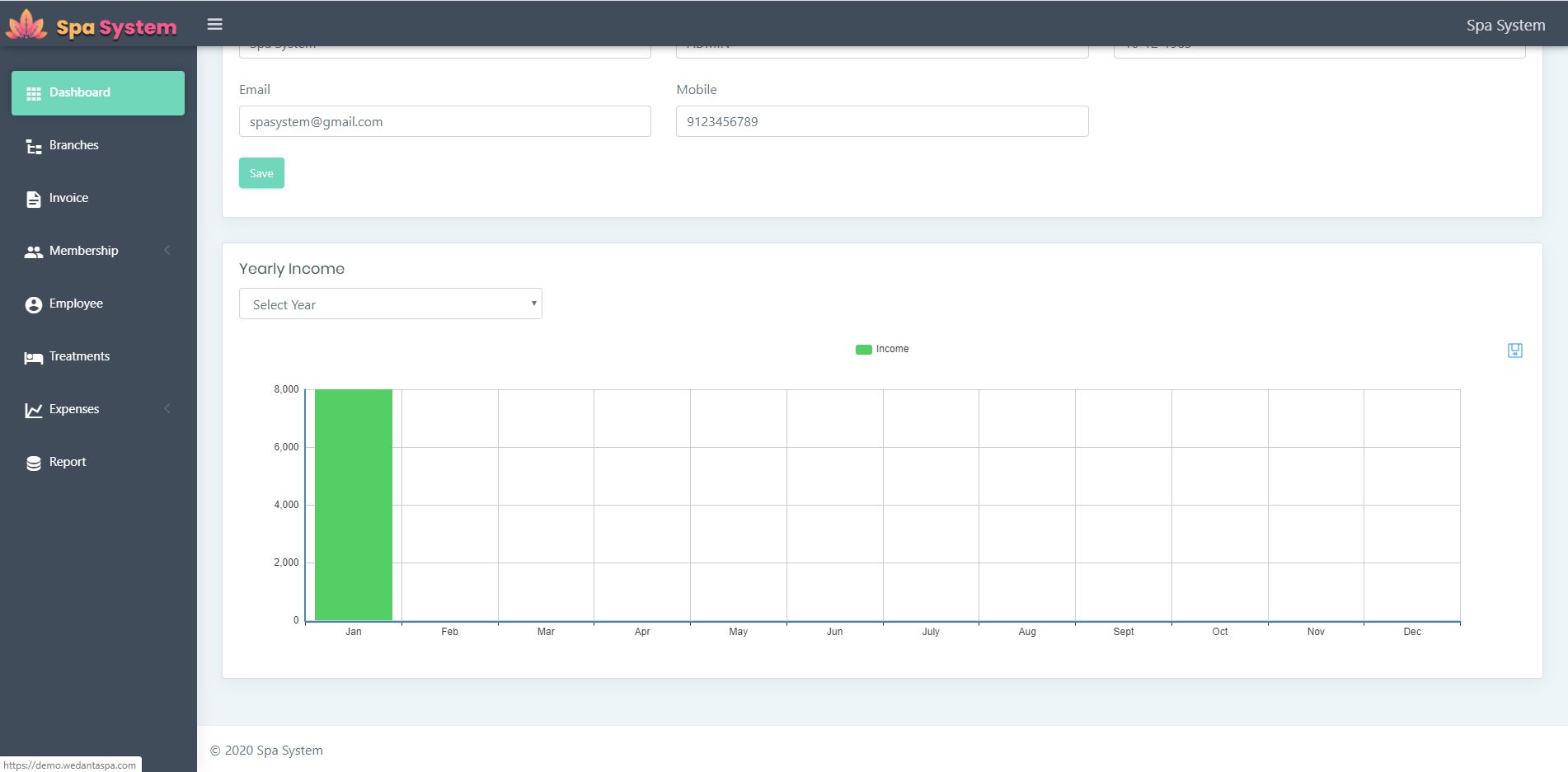Viewport: 1568px width, 772px height.
Task: Click the Report database icon
Action: coord(33,463)
